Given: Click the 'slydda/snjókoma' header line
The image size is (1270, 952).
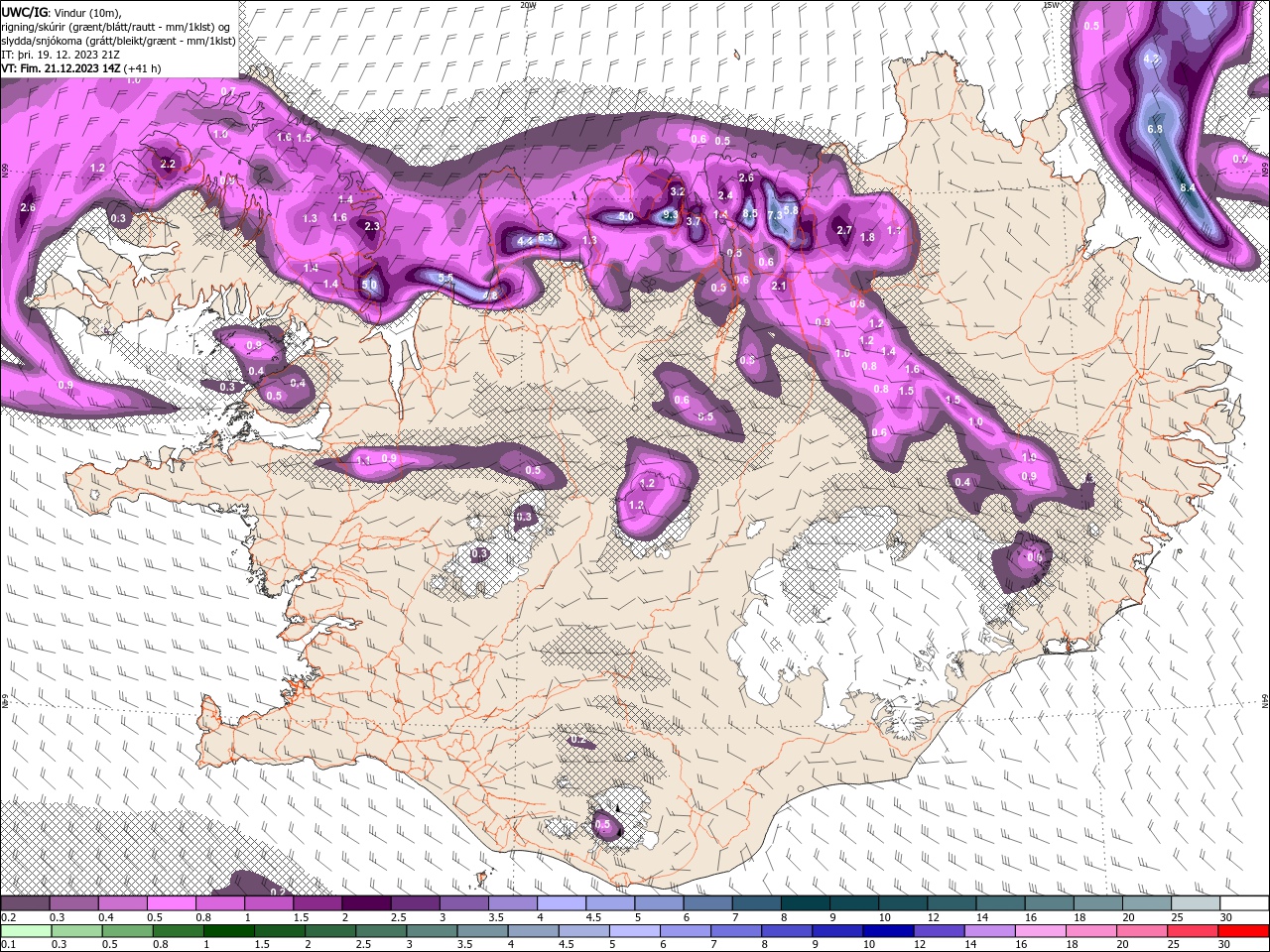Looking at the screenshot, I should point(118,41).
